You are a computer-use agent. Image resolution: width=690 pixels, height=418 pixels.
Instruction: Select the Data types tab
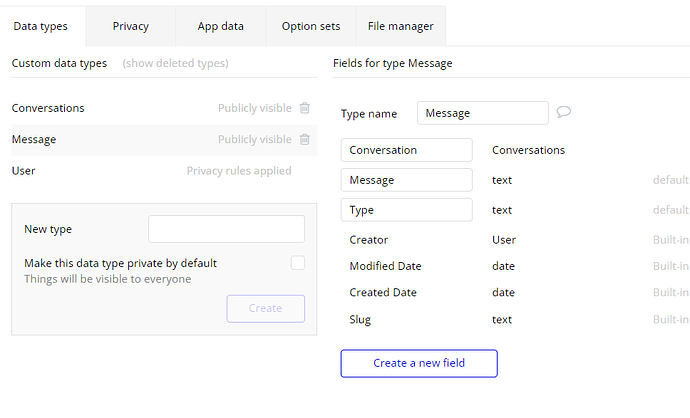click(x=41, y=26)
